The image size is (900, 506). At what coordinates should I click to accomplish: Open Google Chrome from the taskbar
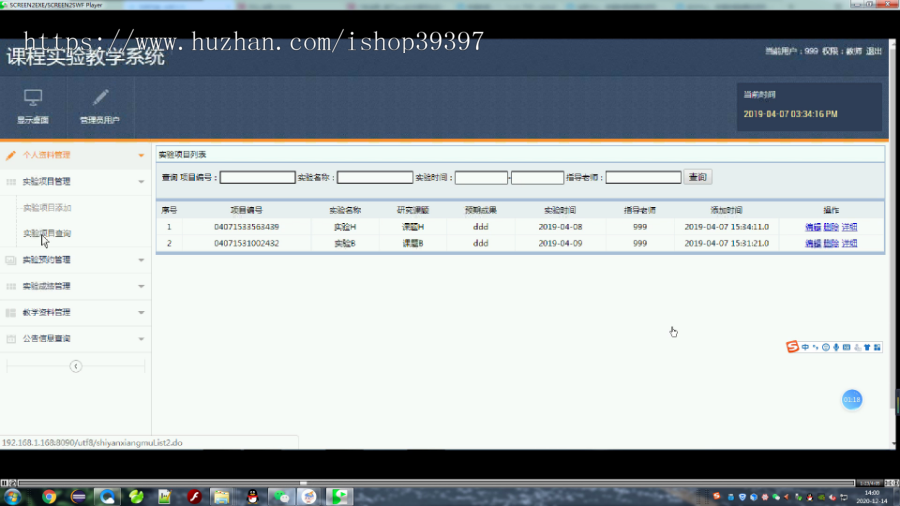coord(49,497)
